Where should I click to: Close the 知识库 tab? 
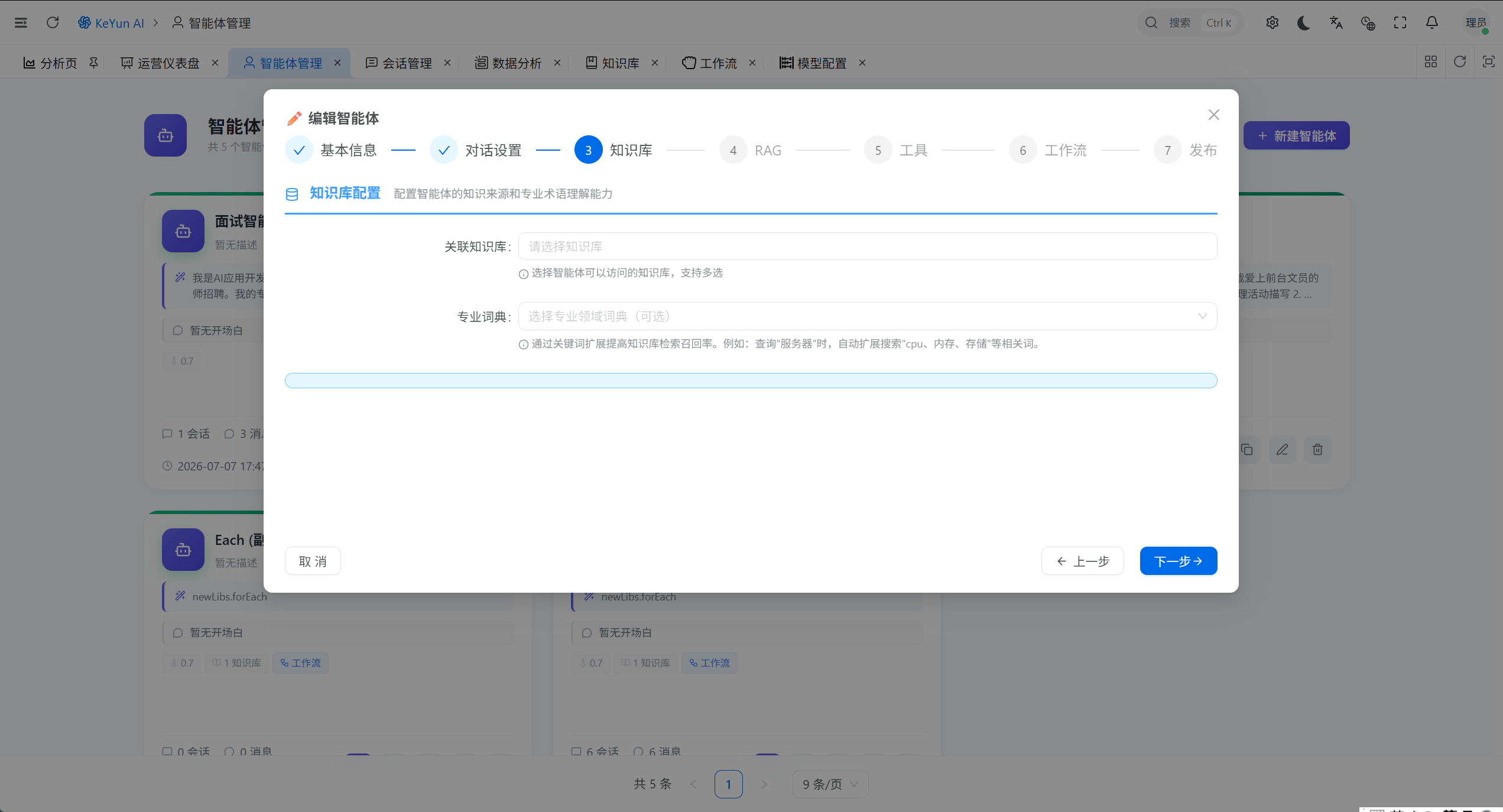[655, 63]
